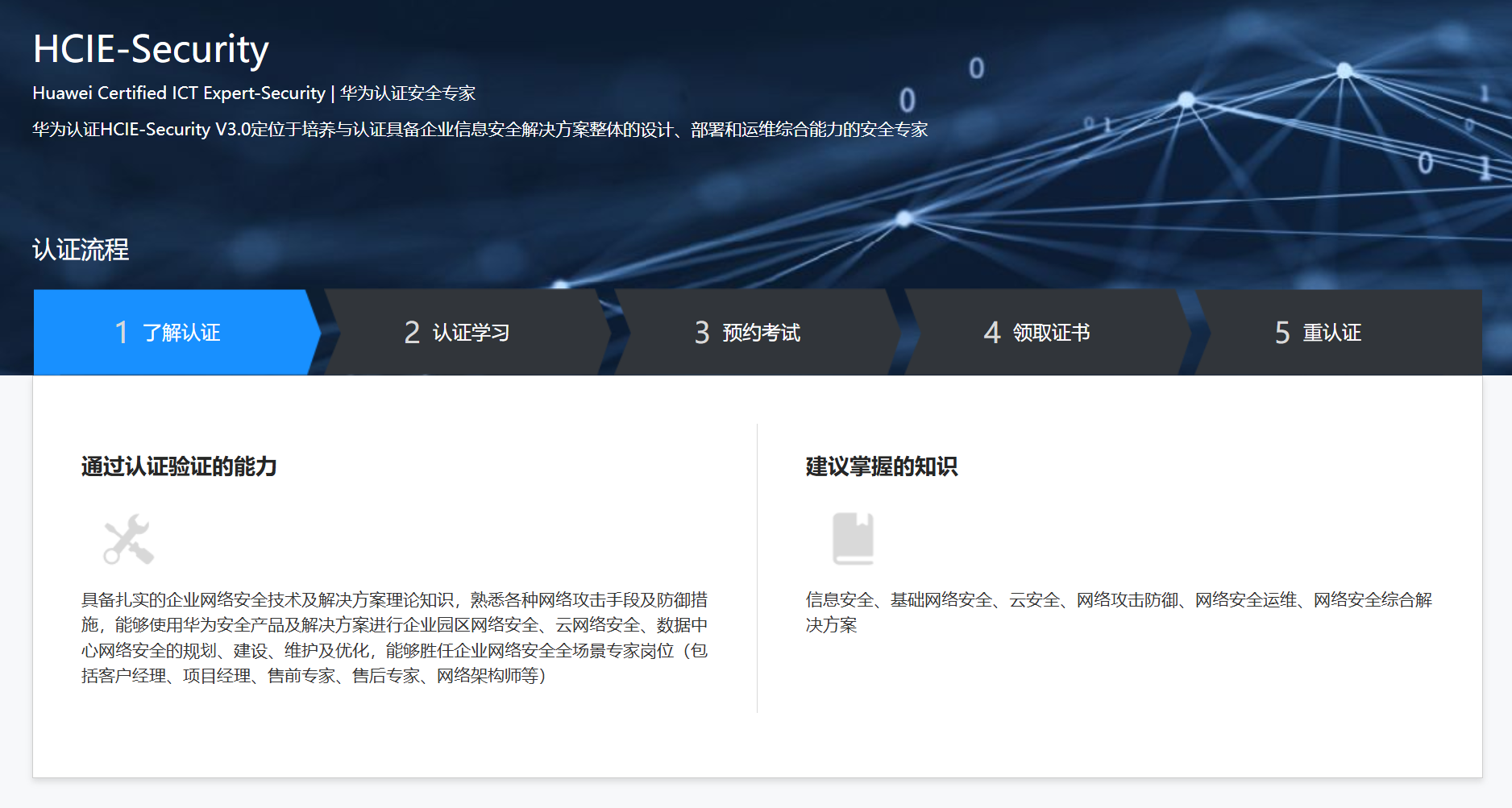Click the wrench and screwdriver tools icon
Screen dimensions: 1512x808
[x=129, y=539]
